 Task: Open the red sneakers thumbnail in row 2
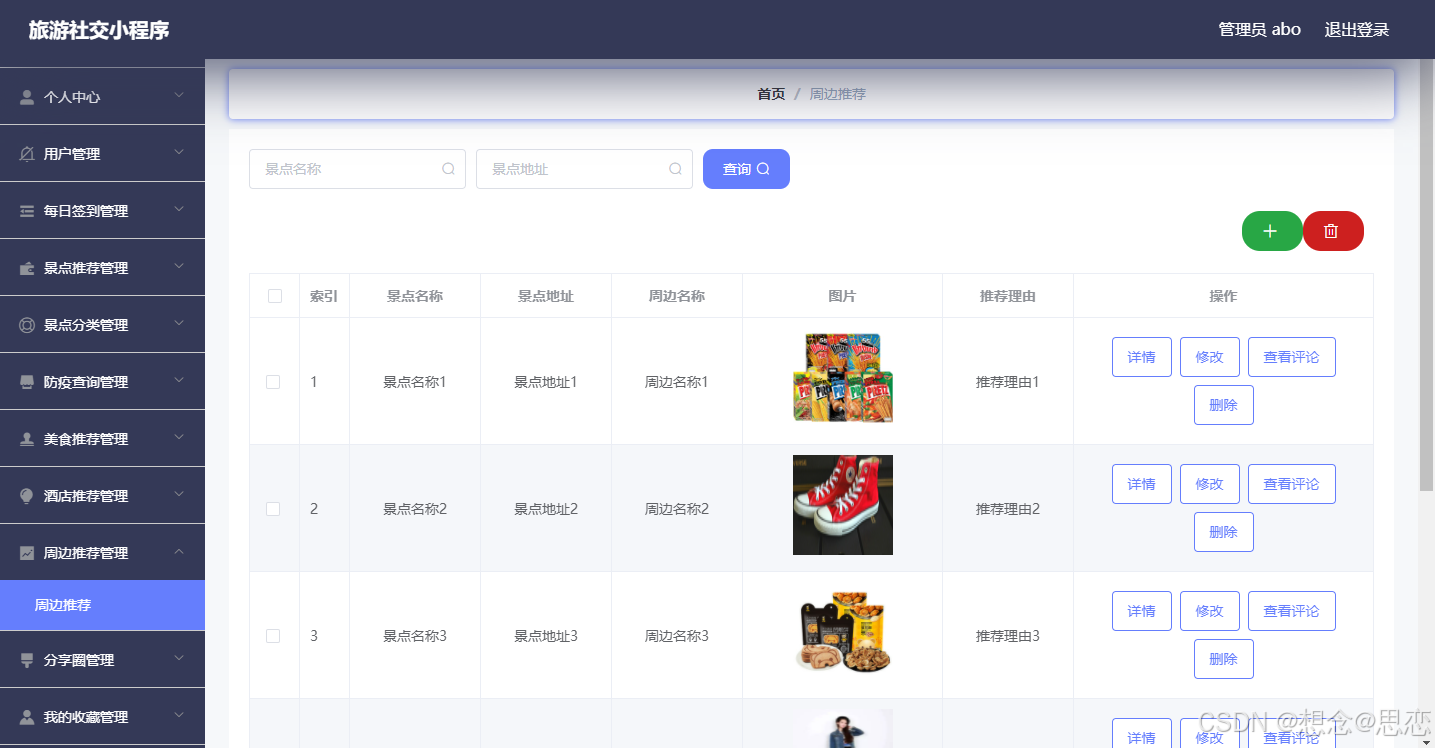843,505
